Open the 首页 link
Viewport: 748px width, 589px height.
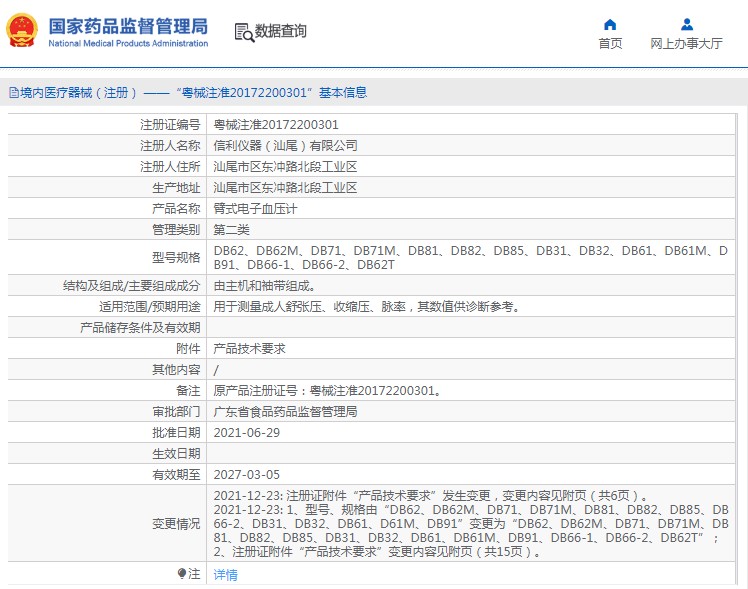(x=610, y=43)
